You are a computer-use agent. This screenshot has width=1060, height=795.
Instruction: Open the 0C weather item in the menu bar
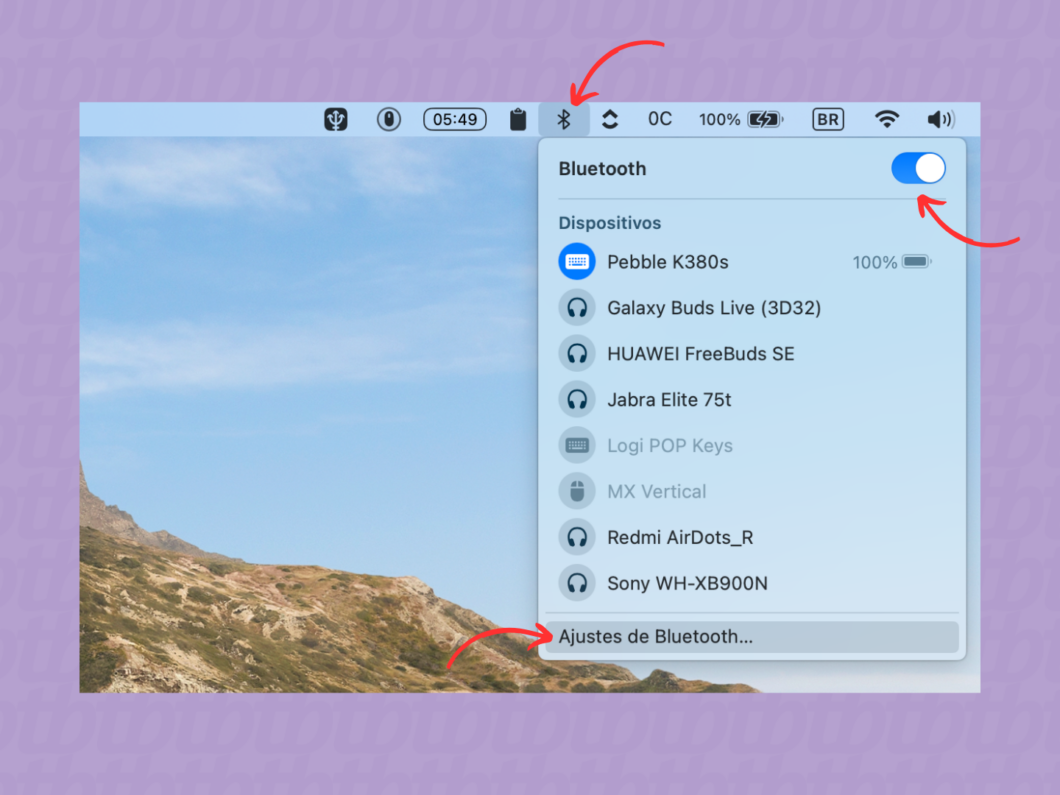coord(660,119)
